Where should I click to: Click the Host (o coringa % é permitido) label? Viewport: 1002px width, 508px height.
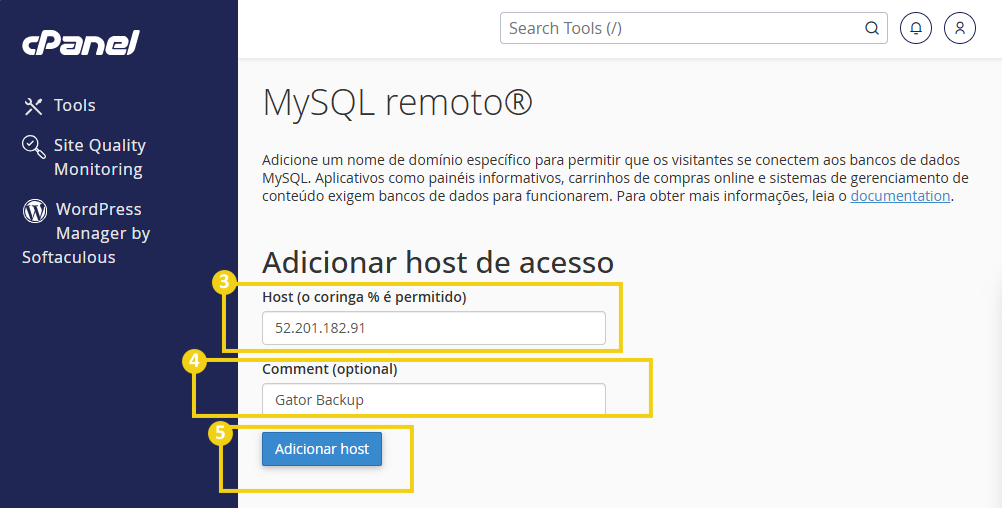pos(364,297)
